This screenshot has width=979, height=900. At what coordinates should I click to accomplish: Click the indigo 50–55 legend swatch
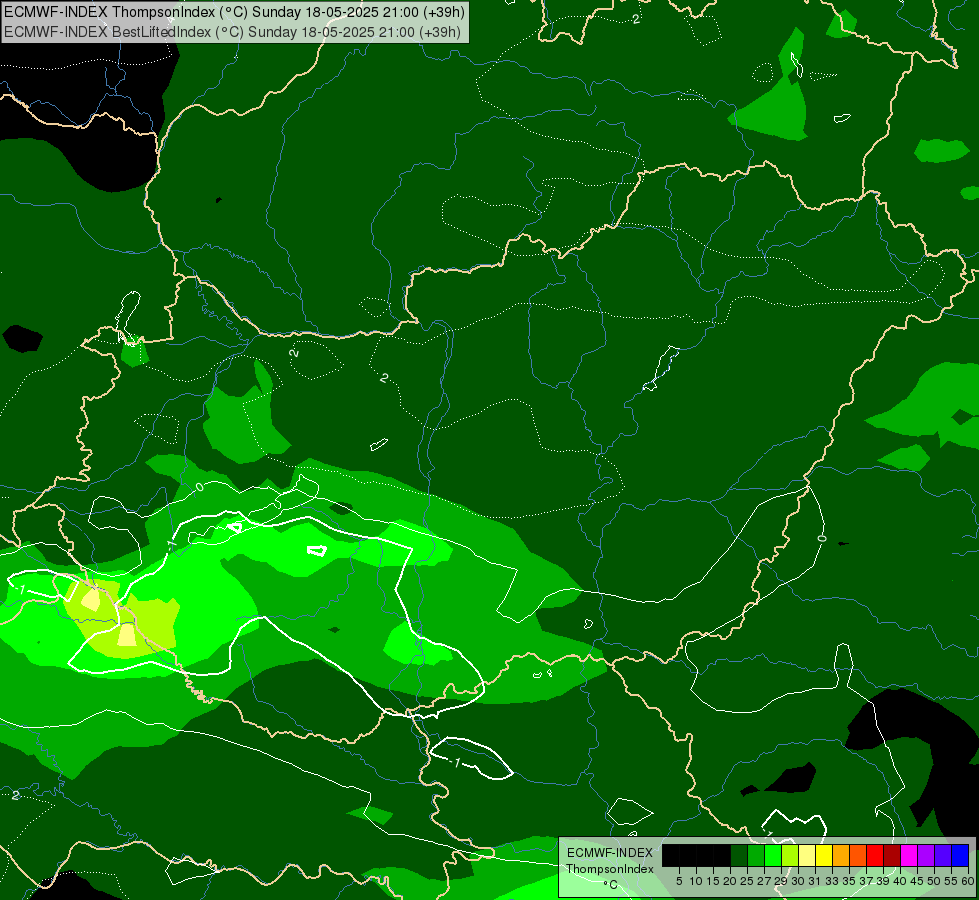[x=943, y=855]
